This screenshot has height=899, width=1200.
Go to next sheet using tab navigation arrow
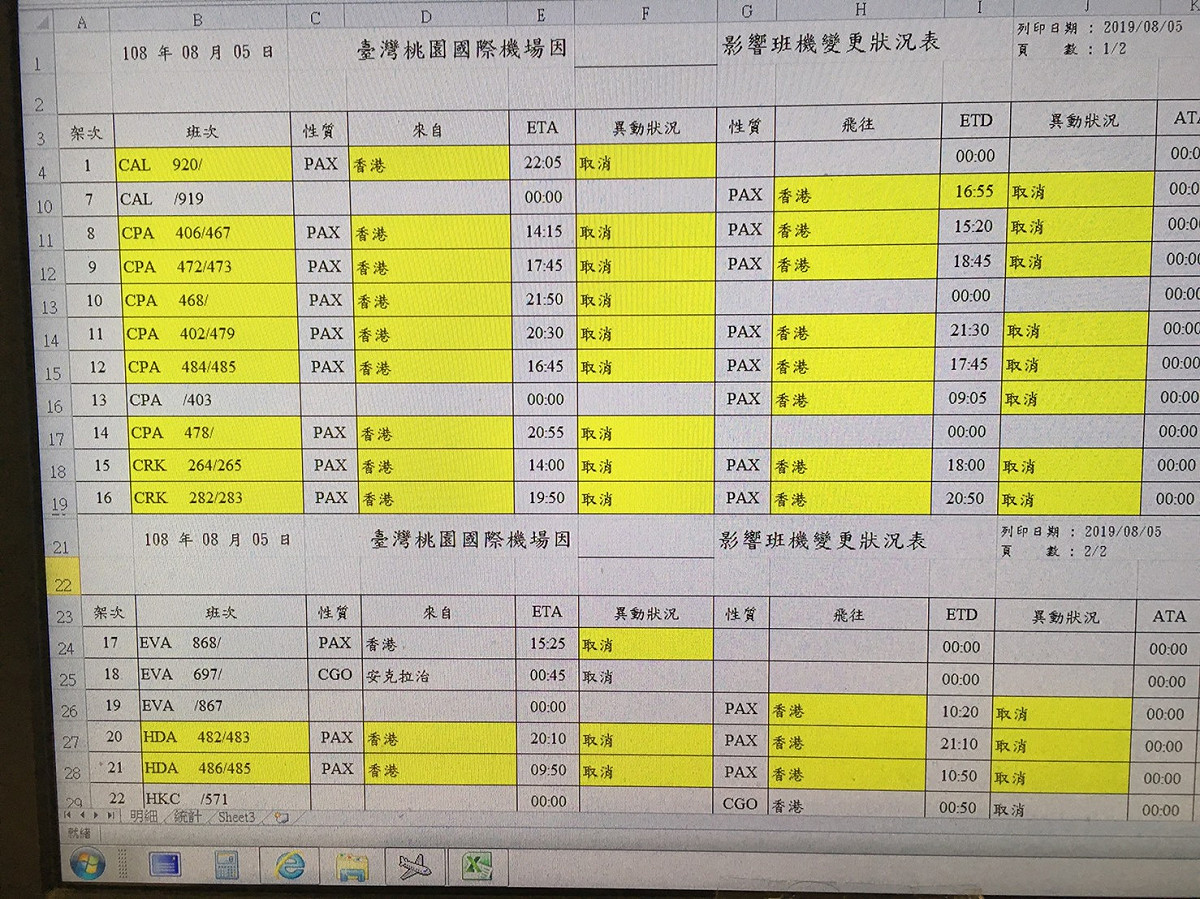click(x=95, y=816)
